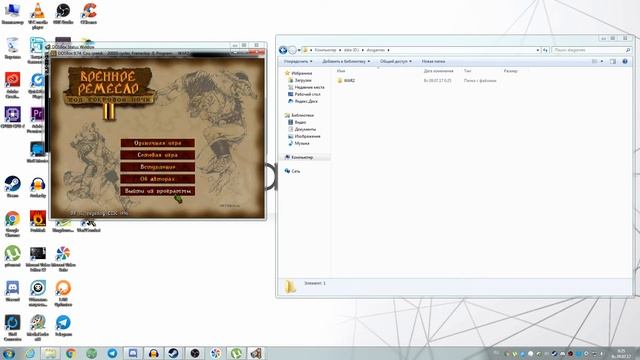Switch to OBS Studio in the taskbar
Screen dimensions: 640x360
[x=195, y=353]
